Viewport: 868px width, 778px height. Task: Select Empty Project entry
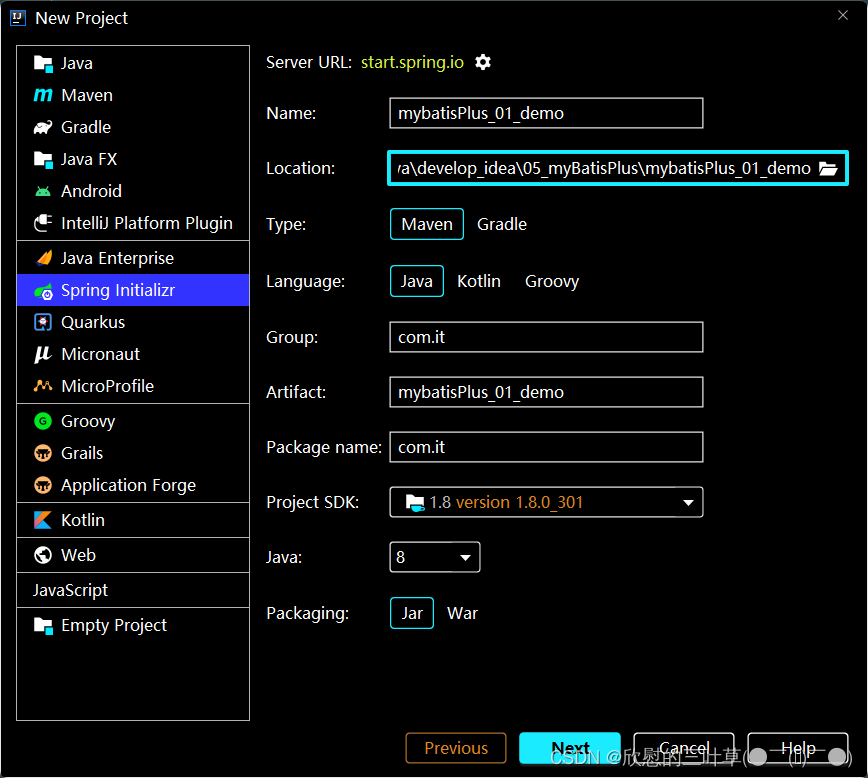click(x=114, y=626)
